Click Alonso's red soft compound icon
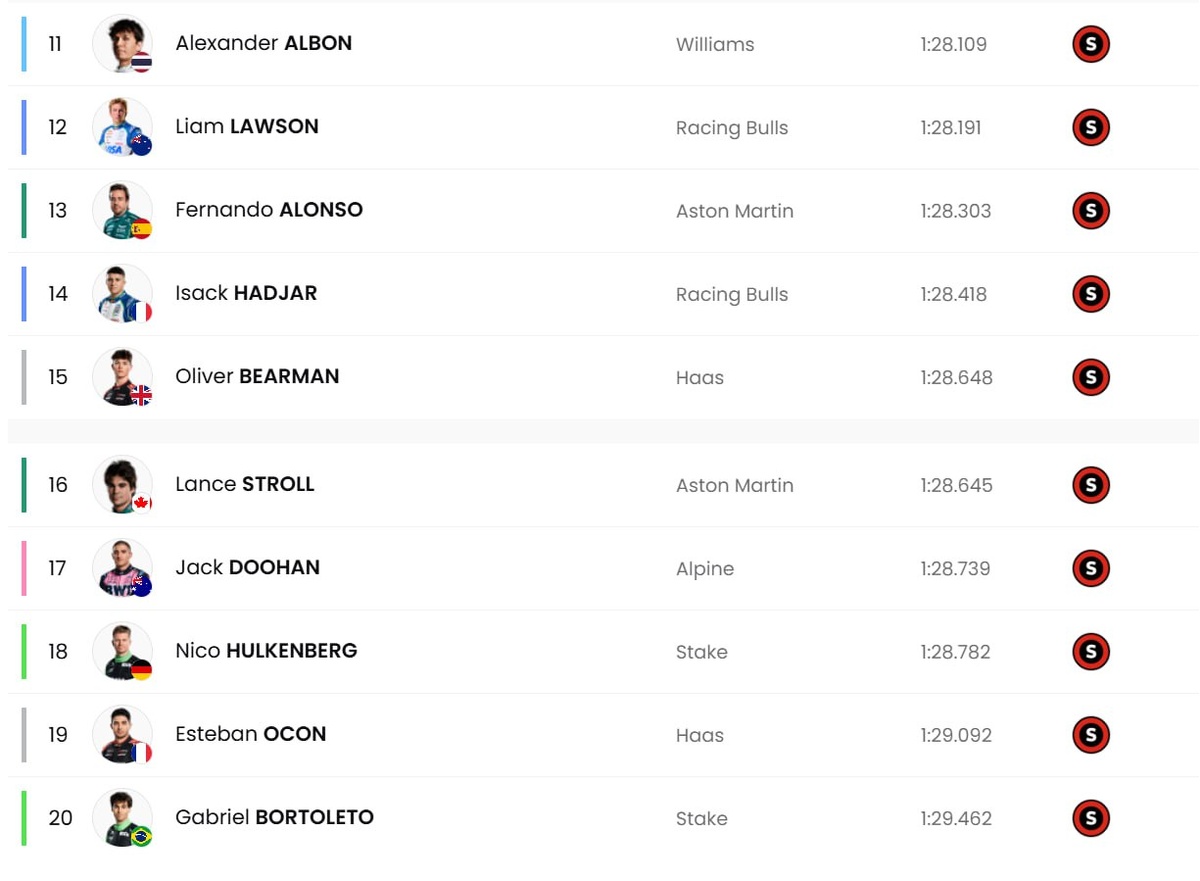 pyautogui.click(x=1091, y=210)
